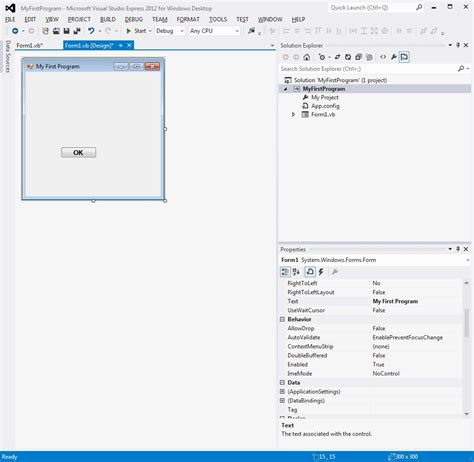Start debugging with the green Start button
The image size is (474, 462).
136,31
